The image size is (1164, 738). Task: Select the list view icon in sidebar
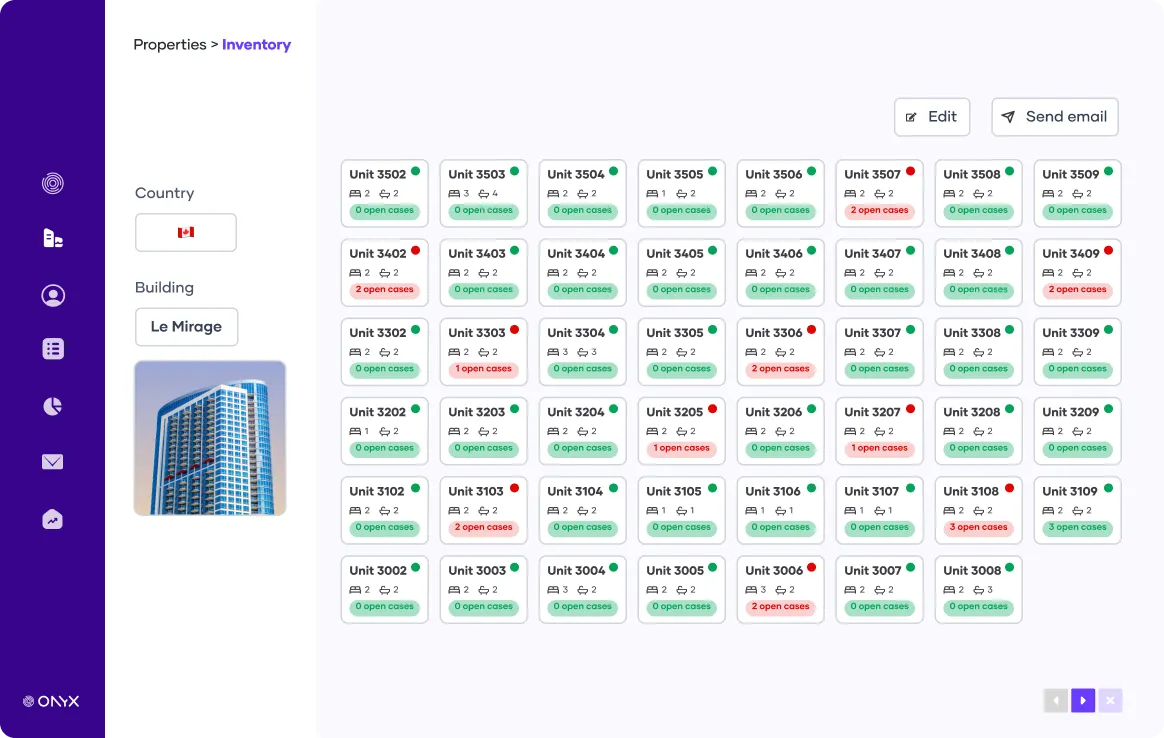point(52,349)
